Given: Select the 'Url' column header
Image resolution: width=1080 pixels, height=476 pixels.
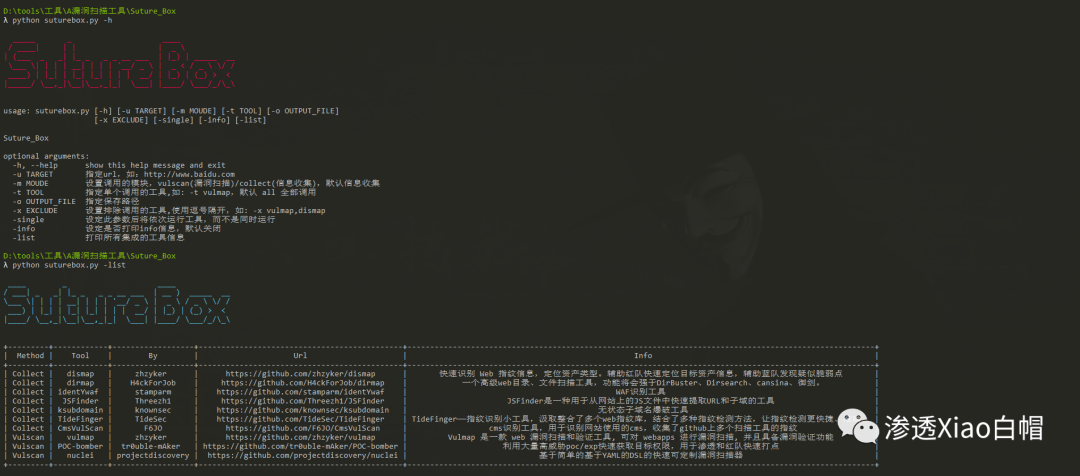Looking at the screenshot, I should 300,355.
